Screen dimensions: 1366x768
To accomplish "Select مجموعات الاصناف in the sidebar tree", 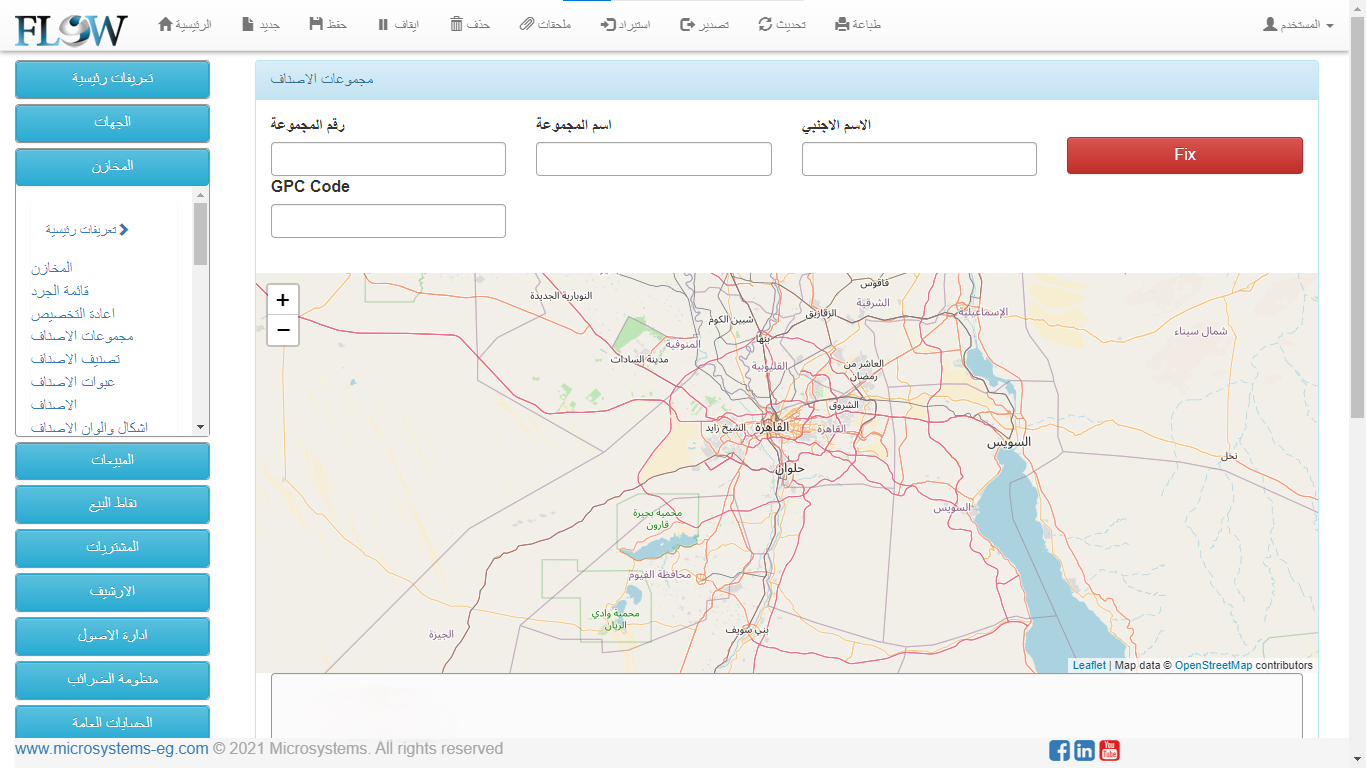I will pos(82,336).
